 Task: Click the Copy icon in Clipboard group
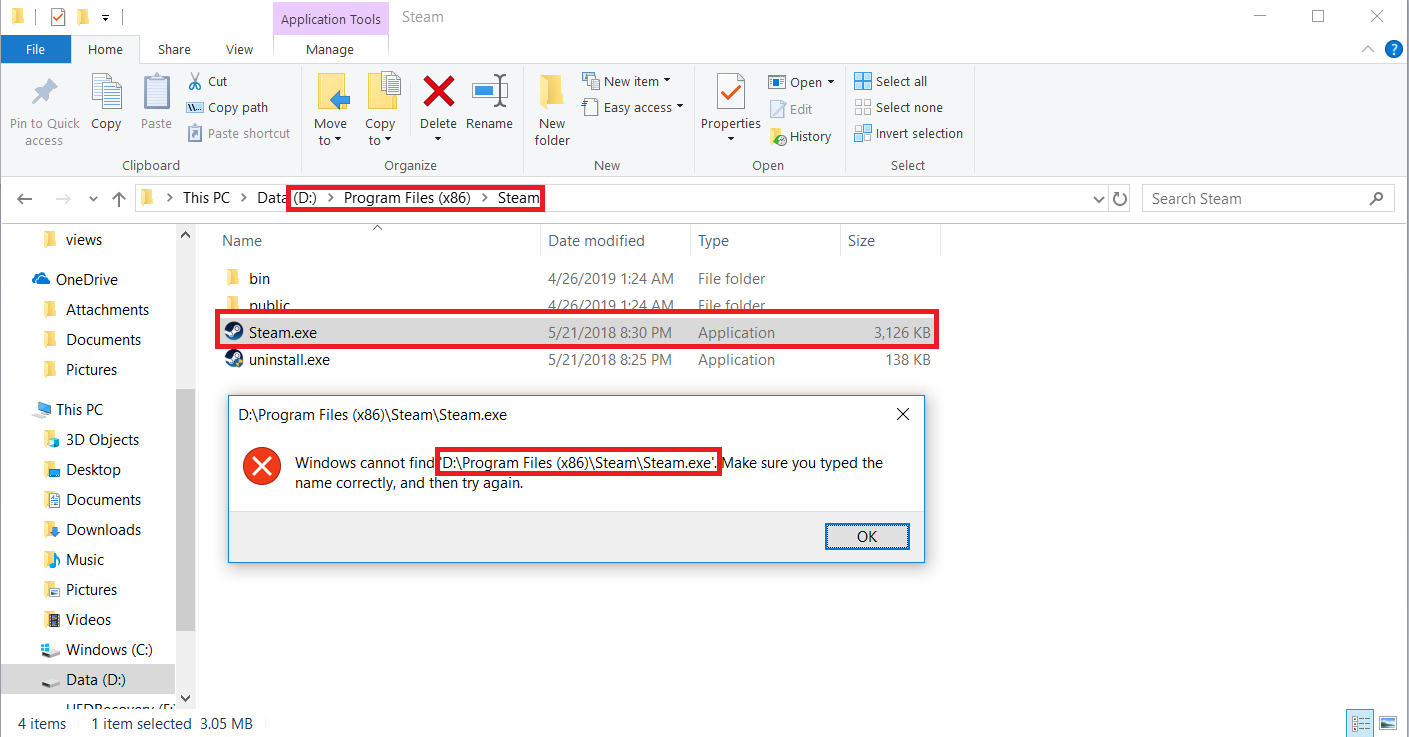coord(106,91)
